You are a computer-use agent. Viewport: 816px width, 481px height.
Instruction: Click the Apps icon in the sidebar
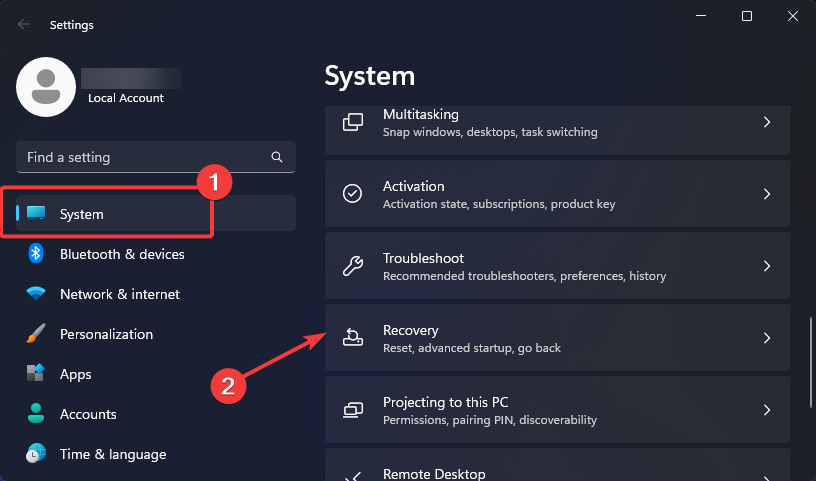point(36,373)
